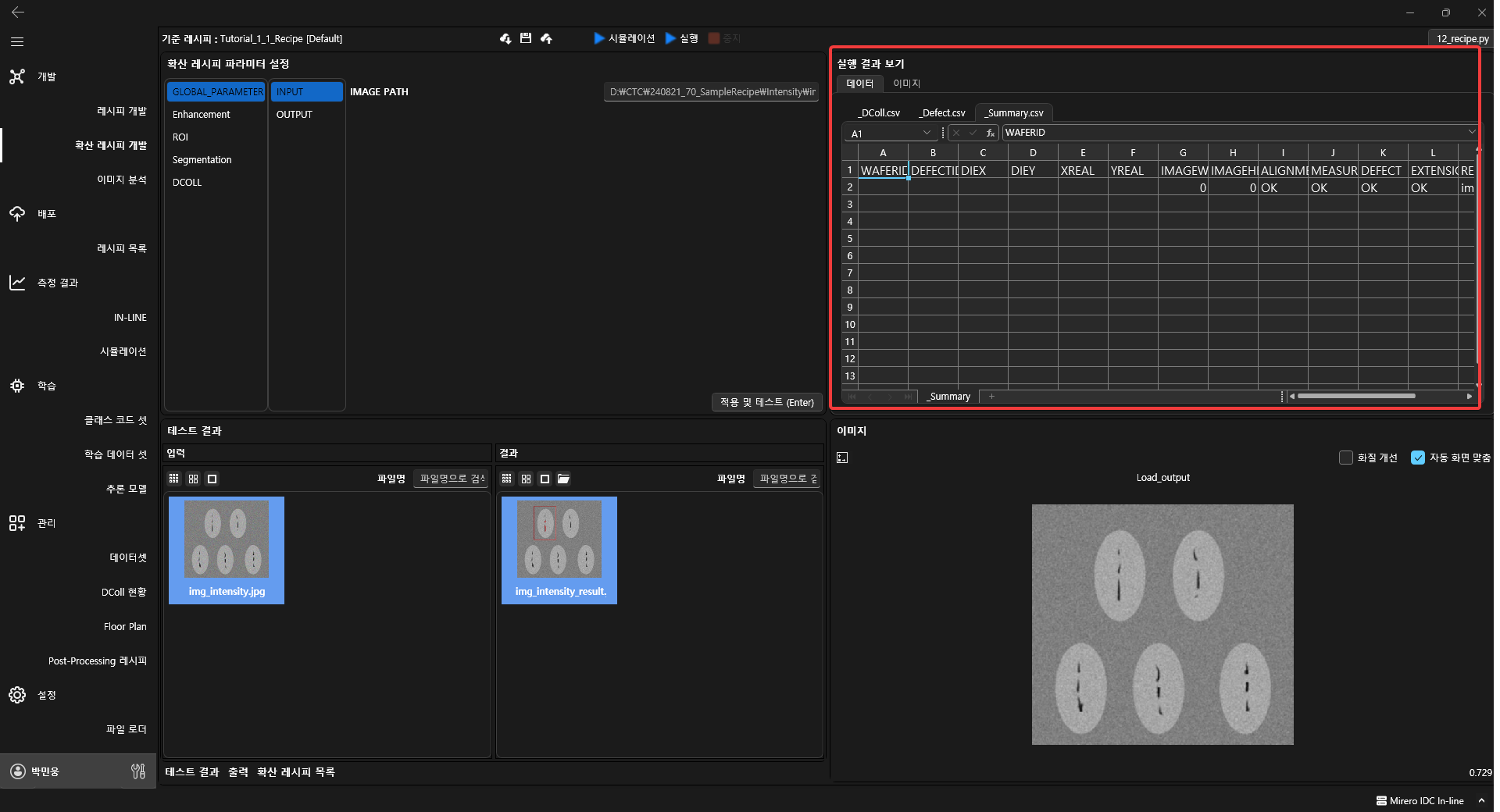Expand the Mirero IDC In-line tray chevron

point(1480,800)
